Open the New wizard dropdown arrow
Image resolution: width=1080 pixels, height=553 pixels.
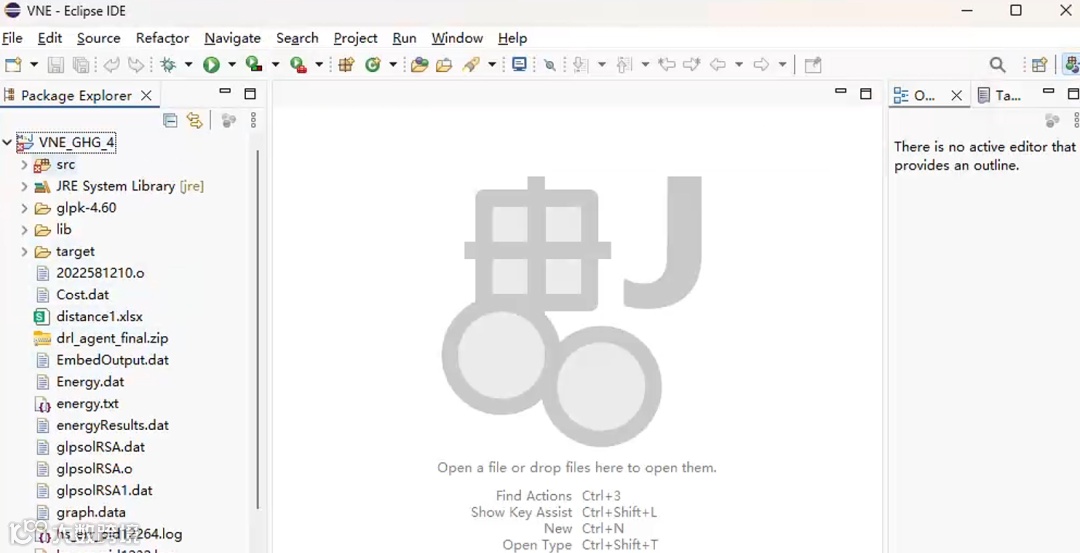34,65
